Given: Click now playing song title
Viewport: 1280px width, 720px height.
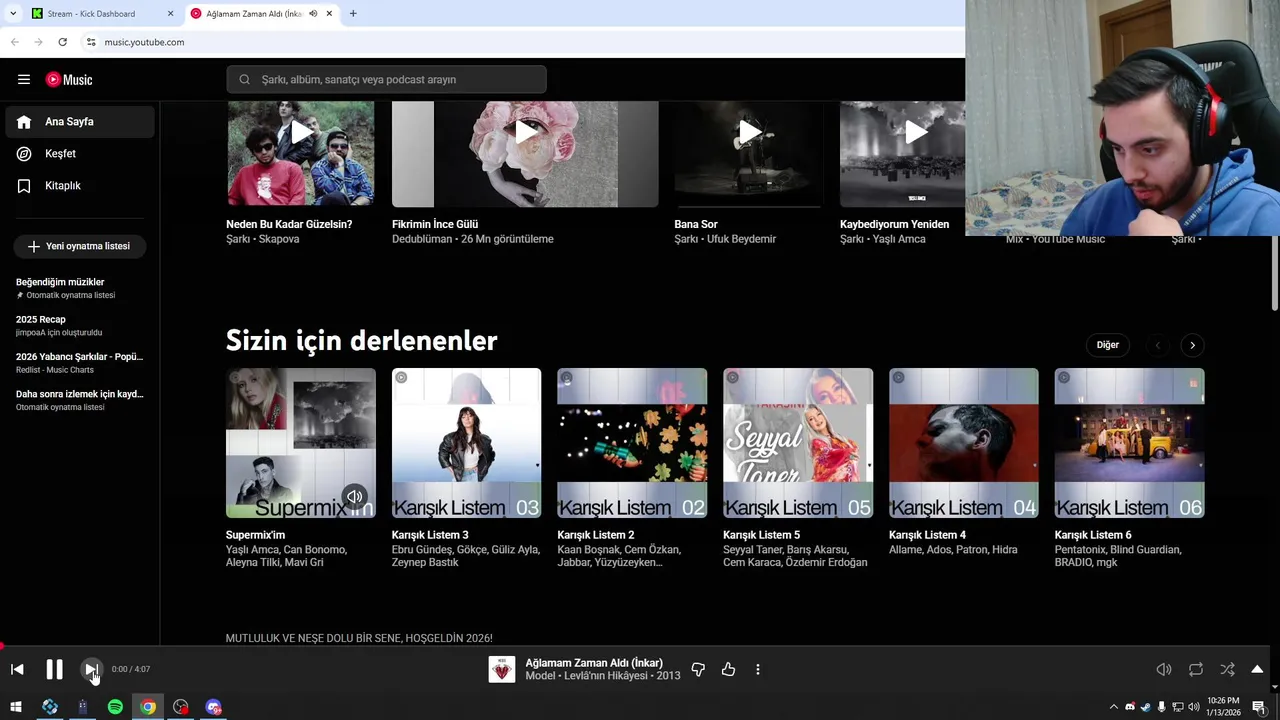Looking at the screenshot, I should pyautogui.click(x=594, y=663).
